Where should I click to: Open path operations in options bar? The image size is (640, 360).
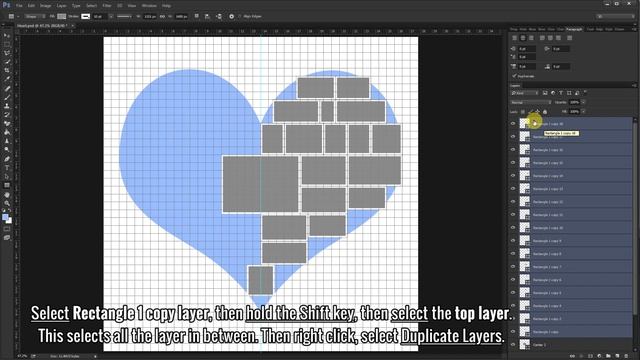(x=197, y=16)
